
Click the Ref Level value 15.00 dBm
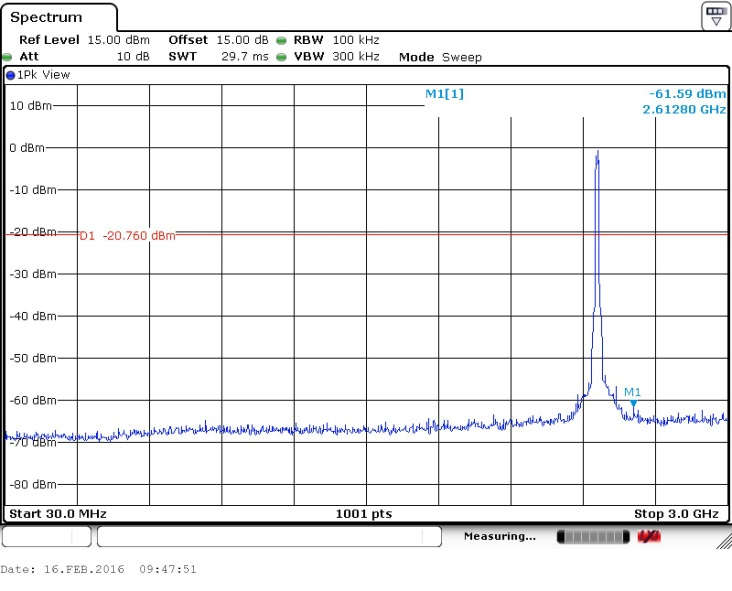pyautogui.click(x=119, y=40)
